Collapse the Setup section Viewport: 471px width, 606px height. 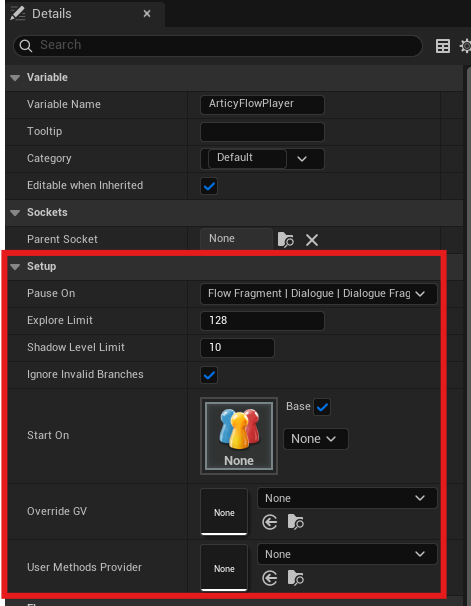click(15, 267)
